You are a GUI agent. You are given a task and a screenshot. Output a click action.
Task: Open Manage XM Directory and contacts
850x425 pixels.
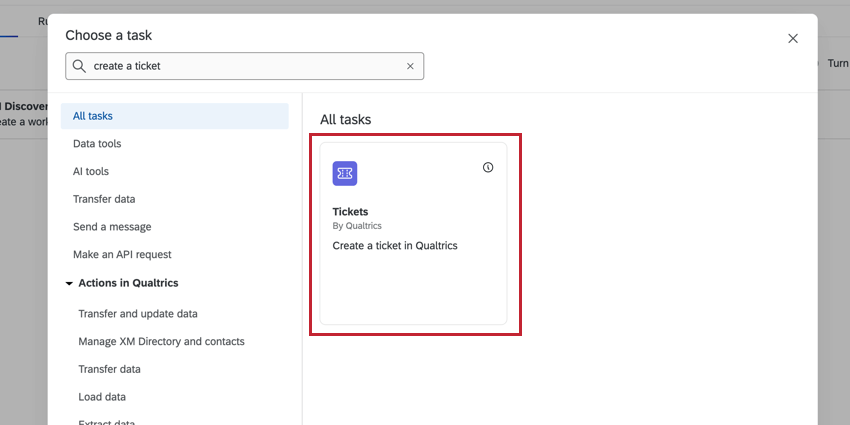point(162,342)
